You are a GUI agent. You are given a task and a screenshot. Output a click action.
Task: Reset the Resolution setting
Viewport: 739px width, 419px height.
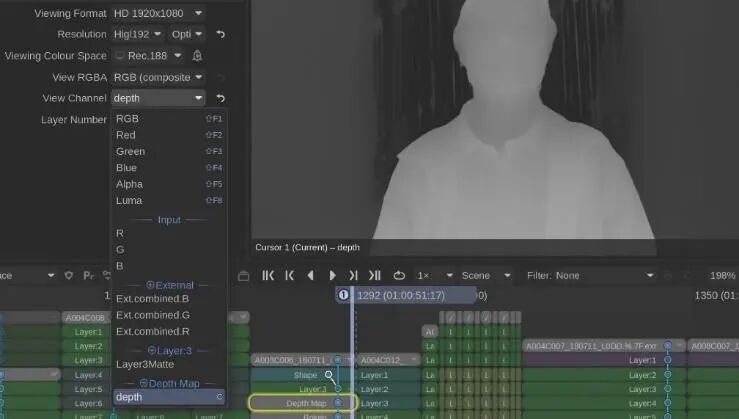(x=220, y=34)
